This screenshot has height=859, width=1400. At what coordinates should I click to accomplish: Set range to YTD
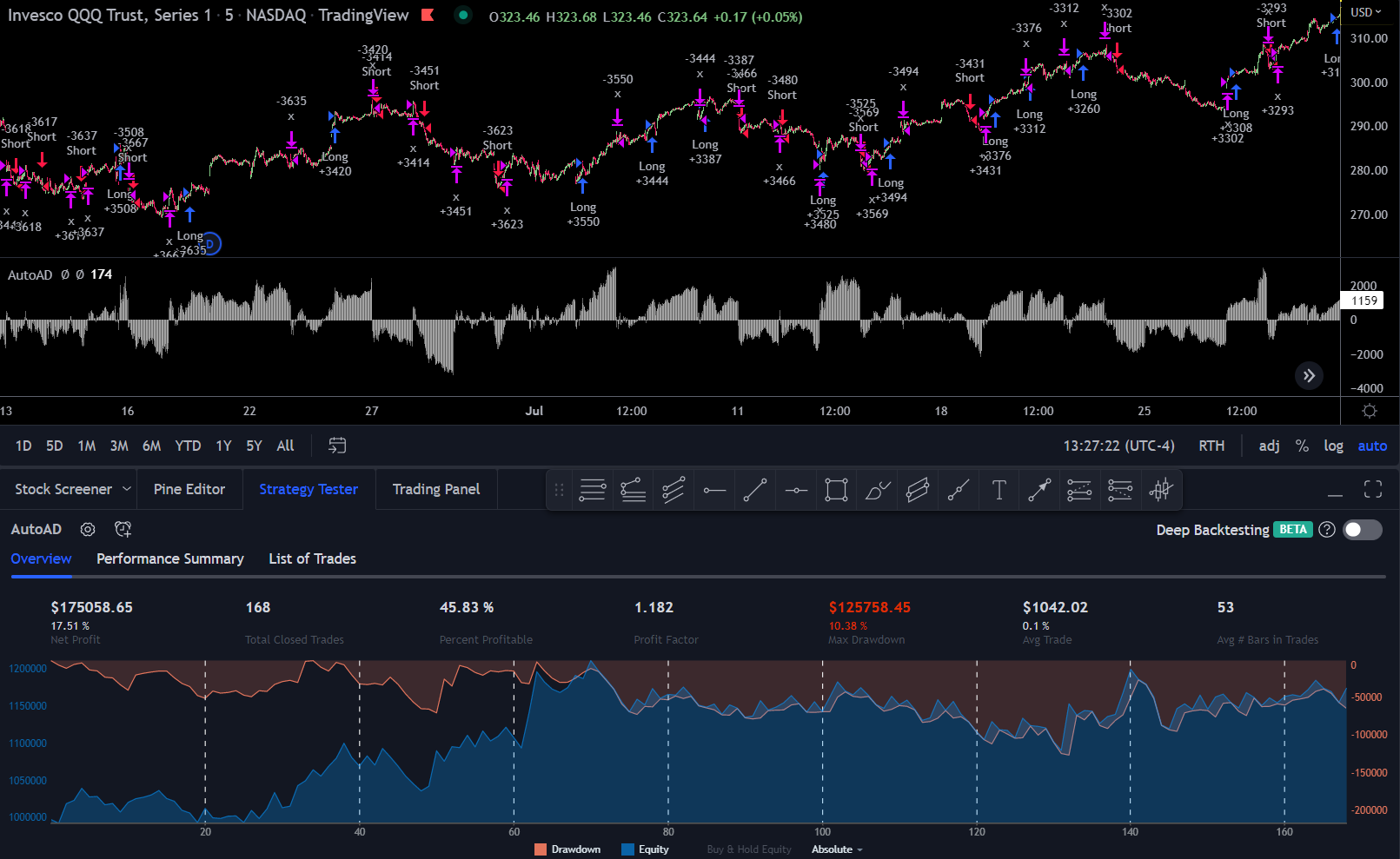pyautogui.click(x=188, y=446)
